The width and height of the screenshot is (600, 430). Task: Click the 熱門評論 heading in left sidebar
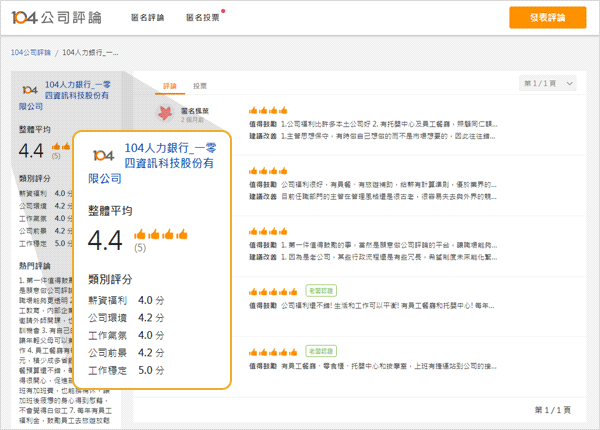tap(35, 265)
